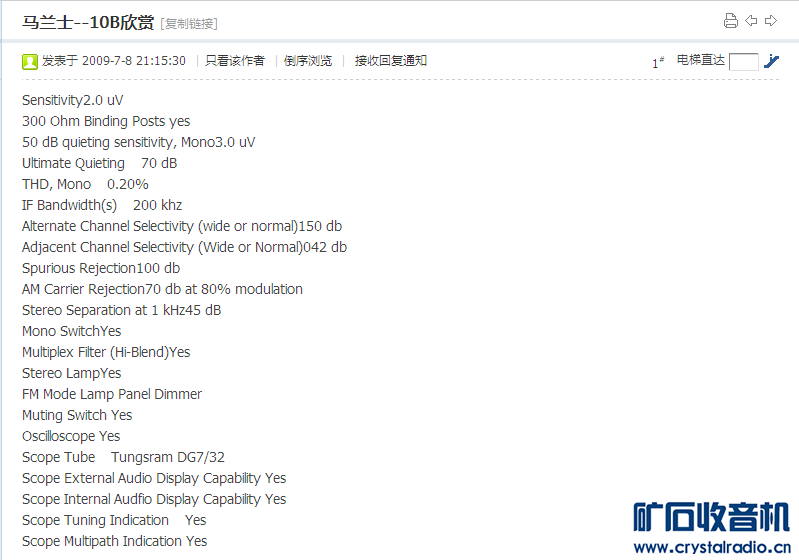Viewport: 799px width, 560px height.
Task: Click 'Spurious Rejection100 db' line
Action: [x=101, y=268]
